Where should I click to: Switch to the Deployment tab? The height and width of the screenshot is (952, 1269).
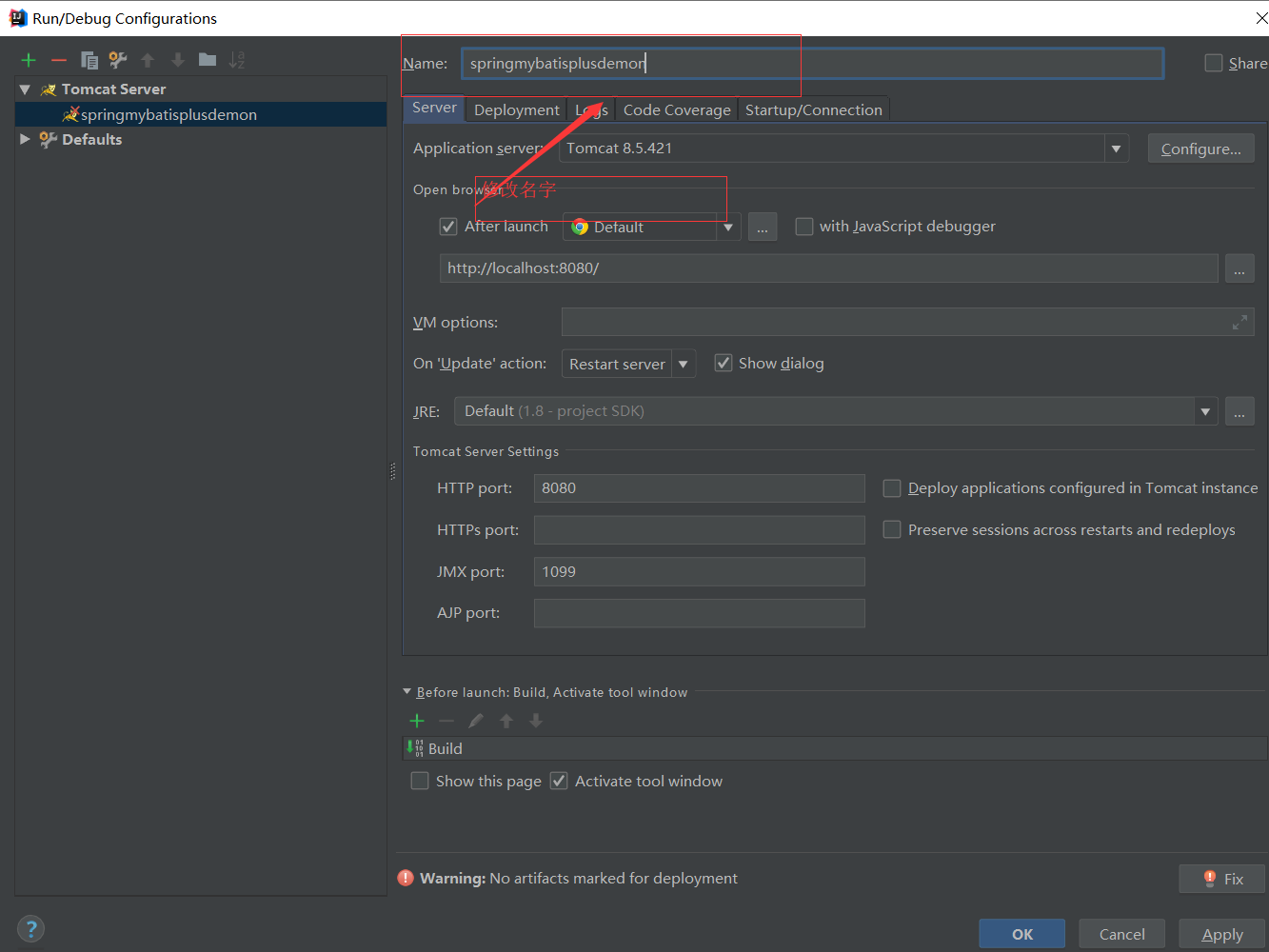tap(517, 110)
